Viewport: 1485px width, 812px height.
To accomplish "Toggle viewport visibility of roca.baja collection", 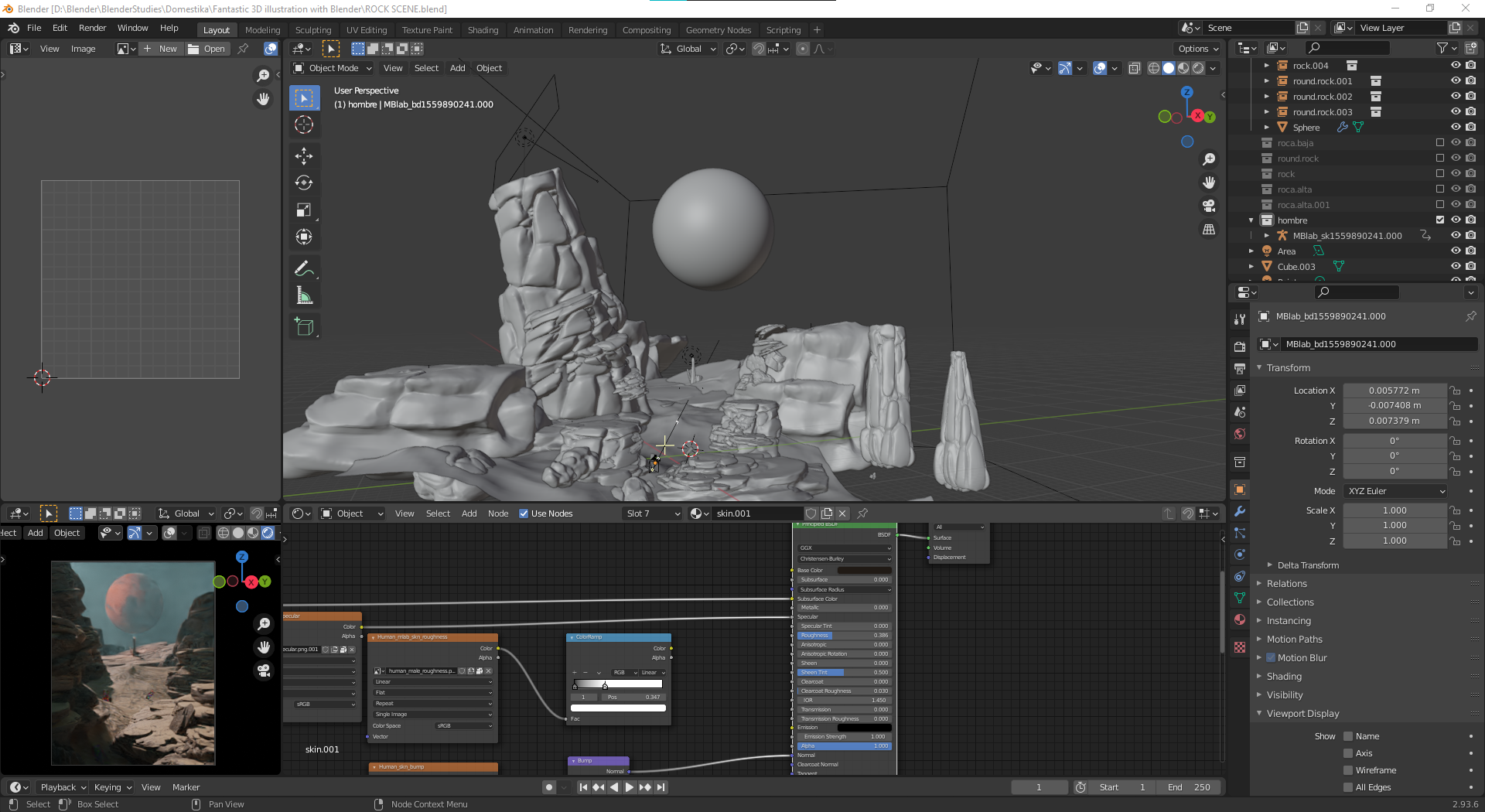I will pyautogui.click(x=1456, y=142).
